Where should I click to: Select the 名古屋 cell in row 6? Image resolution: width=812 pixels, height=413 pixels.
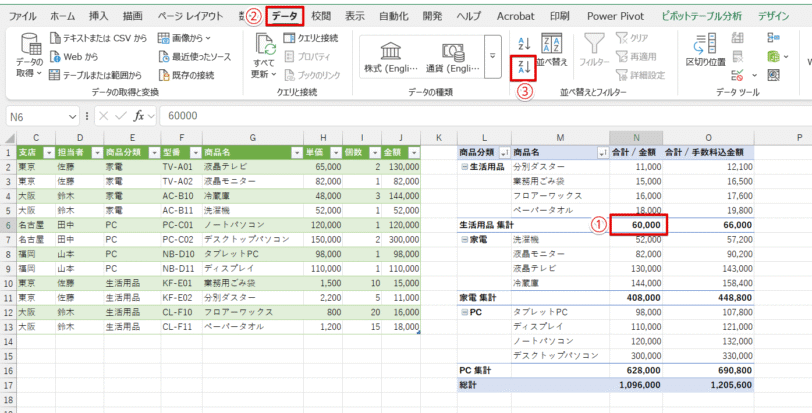[x=36, y=225]
